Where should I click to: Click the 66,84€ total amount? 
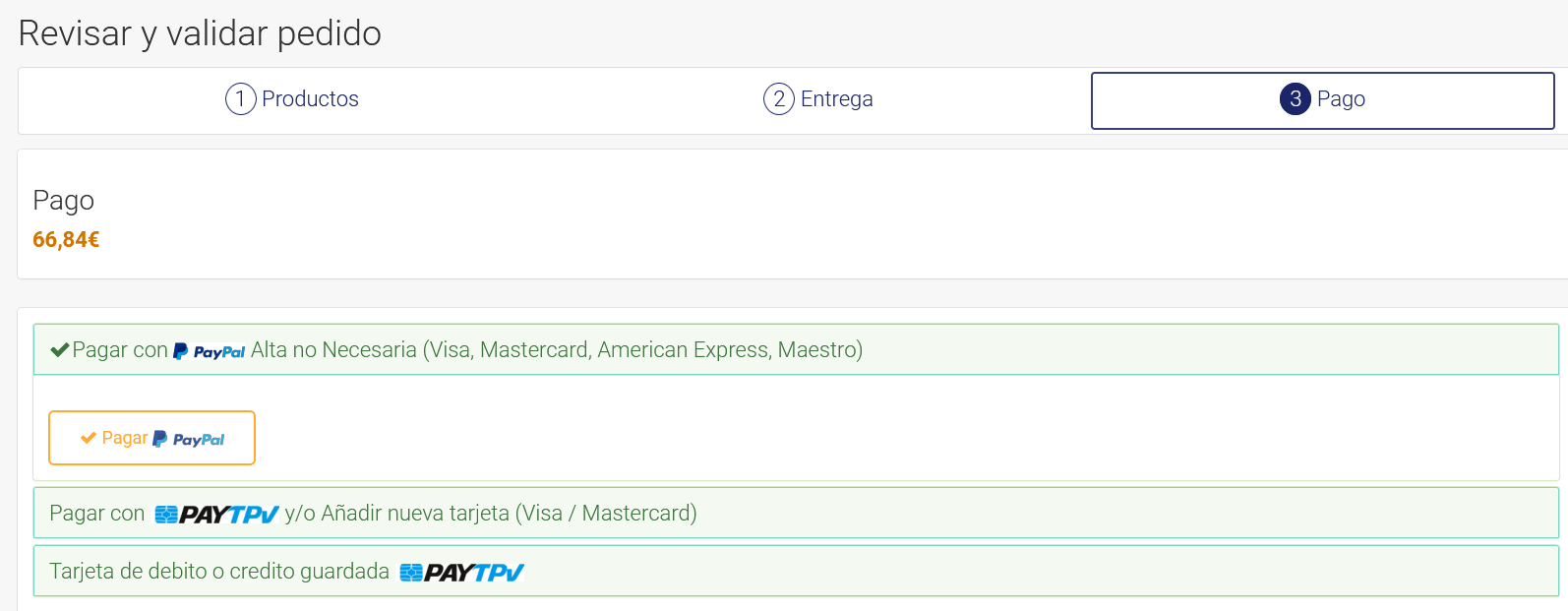coord(66,240)
